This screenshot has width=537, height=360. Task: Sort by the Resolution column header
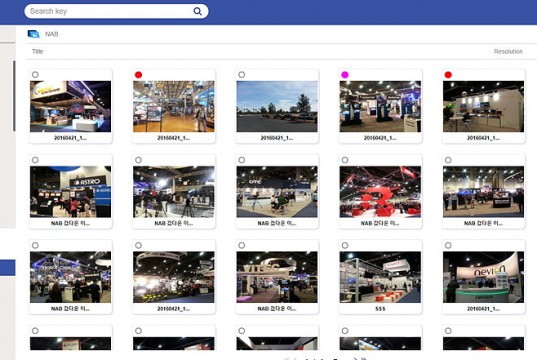point(508,51)
